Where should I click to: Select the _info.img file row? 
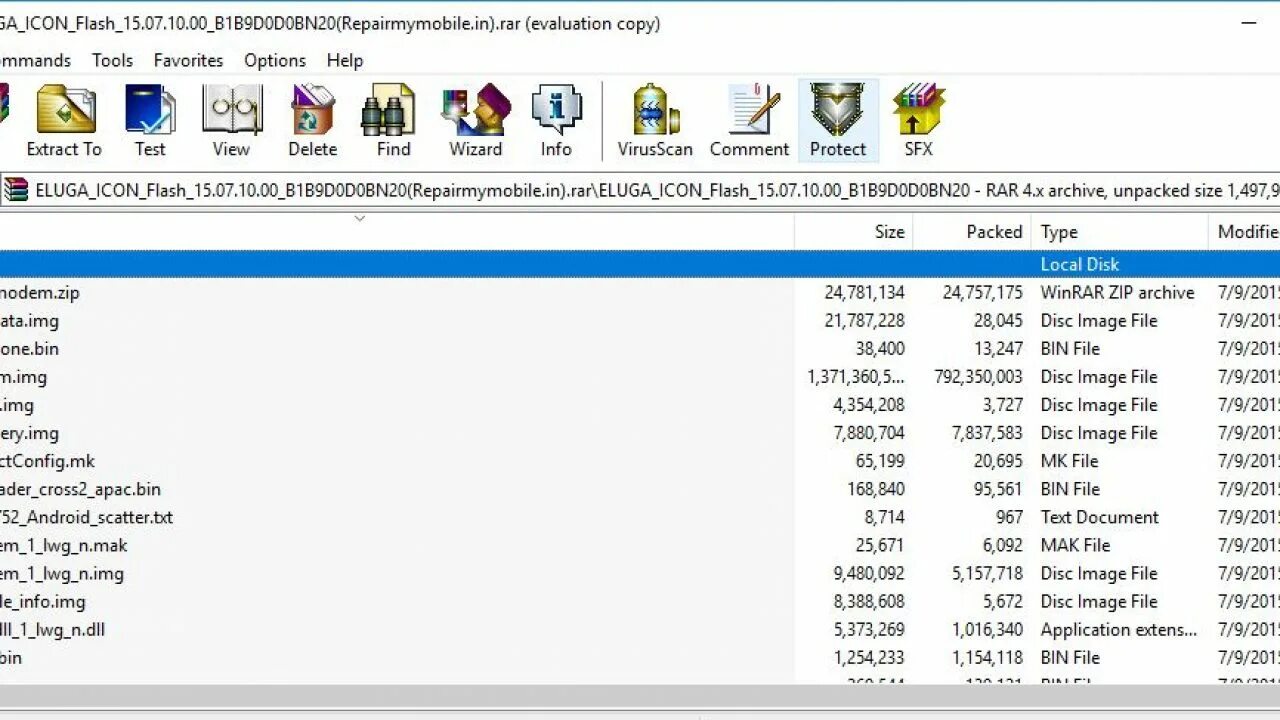click(640, 601)
